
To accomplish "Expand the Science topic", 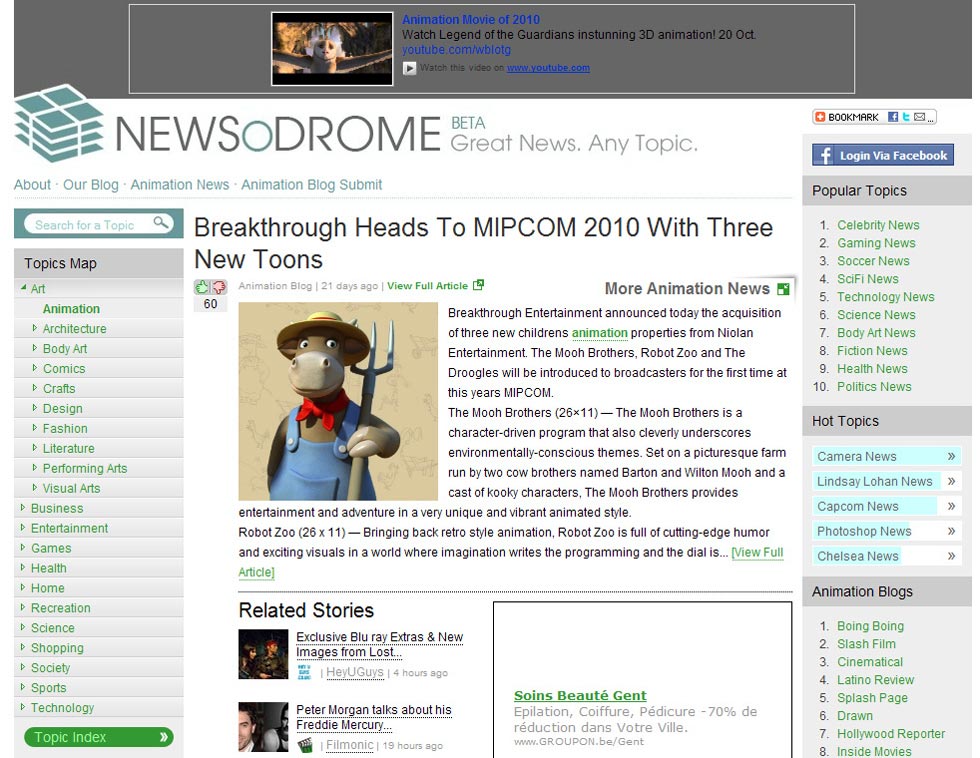I will point(23,627).
